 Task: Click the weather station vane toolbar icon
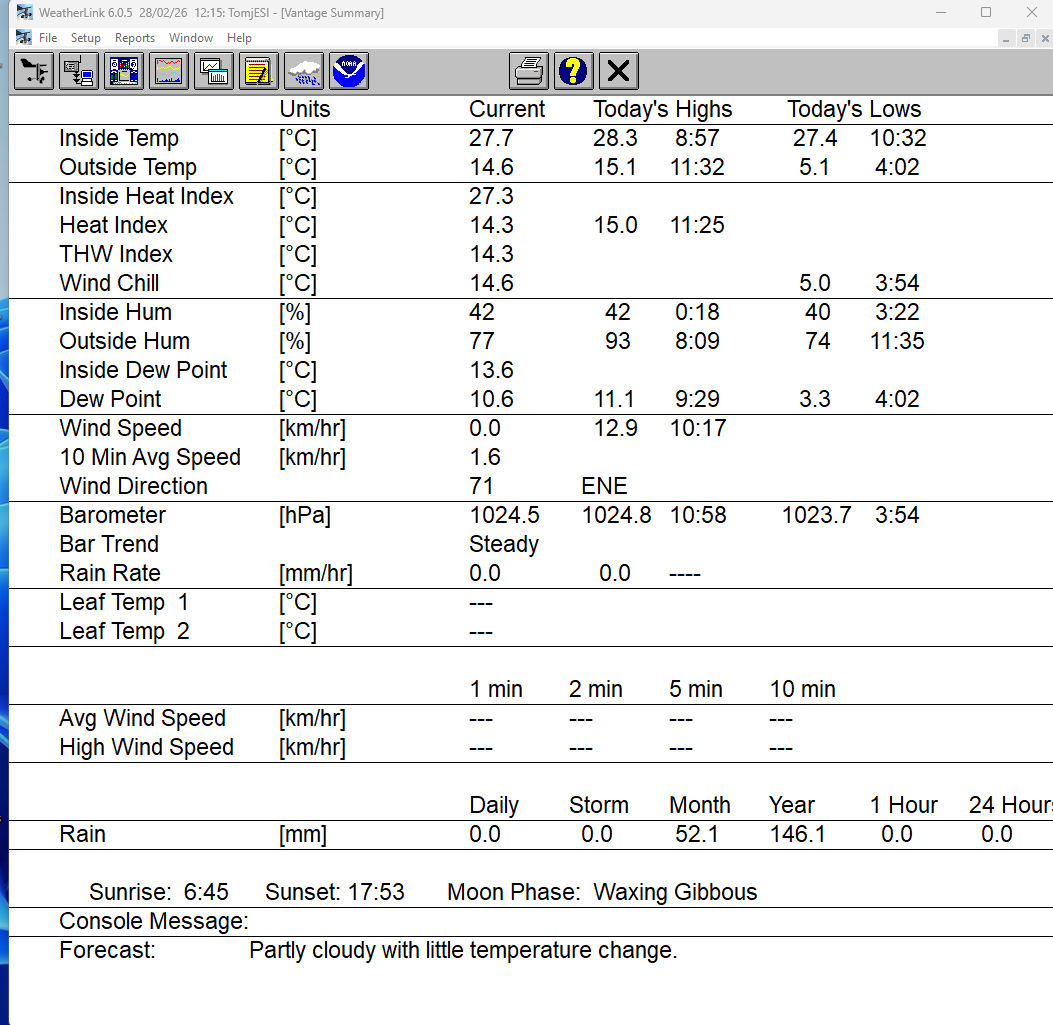[34, 72]
